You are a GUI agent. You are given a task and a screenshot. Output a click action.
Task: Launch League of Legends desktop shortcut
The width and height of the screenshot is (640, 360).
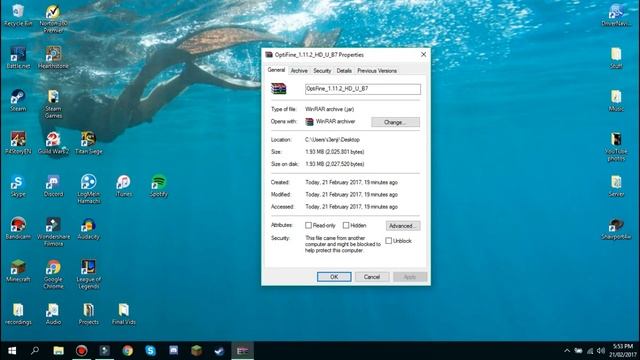pos(88,274)
